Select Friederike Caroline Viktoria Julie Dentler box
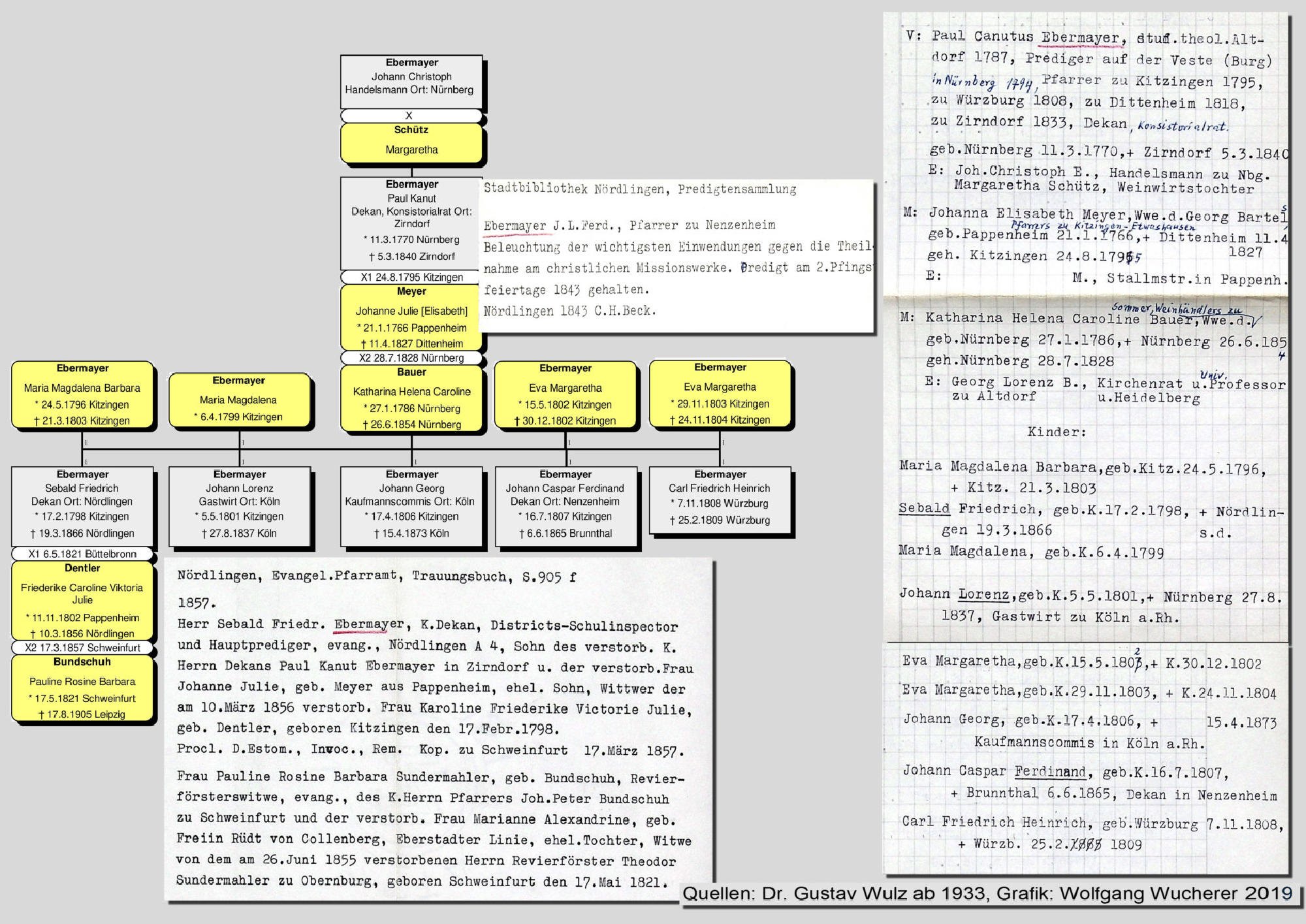 [x=82, y=601]
